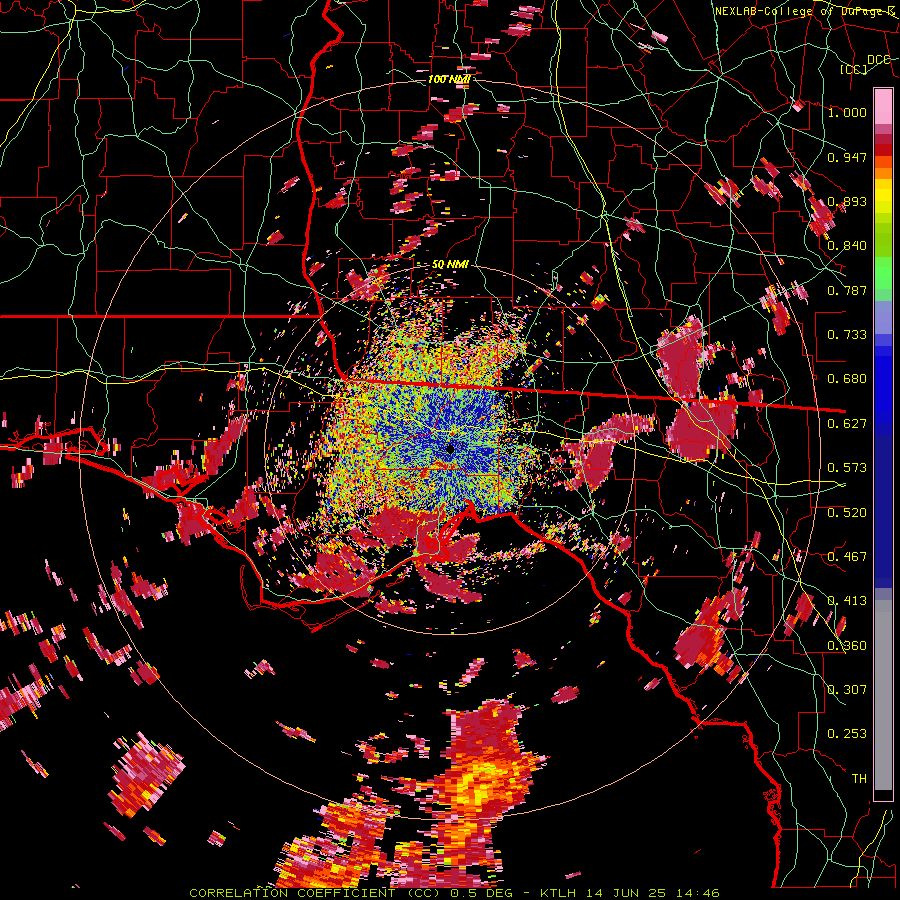Click the bright green segment of the color bar

(x=883, y=273)
